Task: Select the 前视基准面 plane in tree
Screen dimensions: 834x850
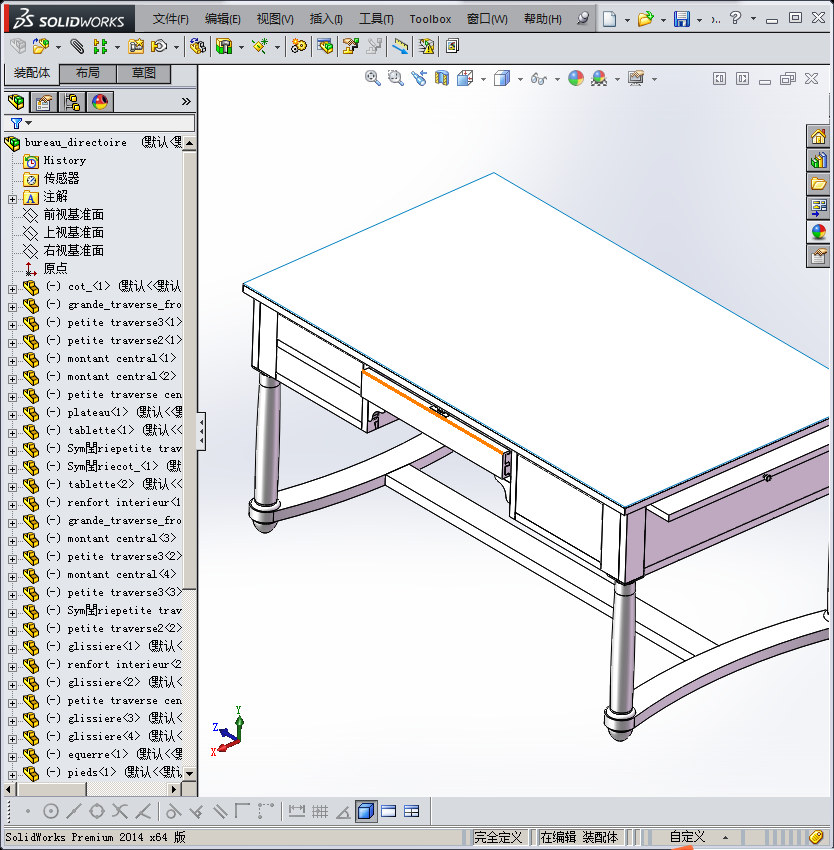Action: pos(73,215)
